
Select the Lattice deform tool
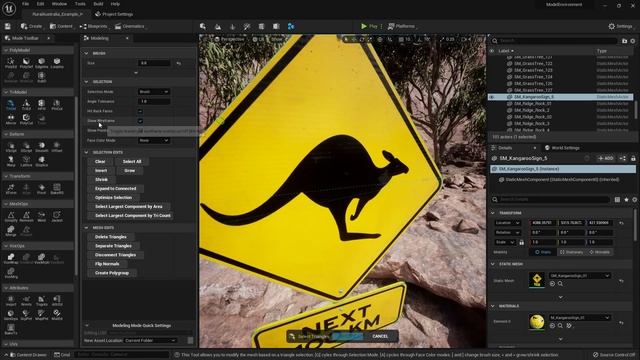pyautogui.click(x=26, y=161)
